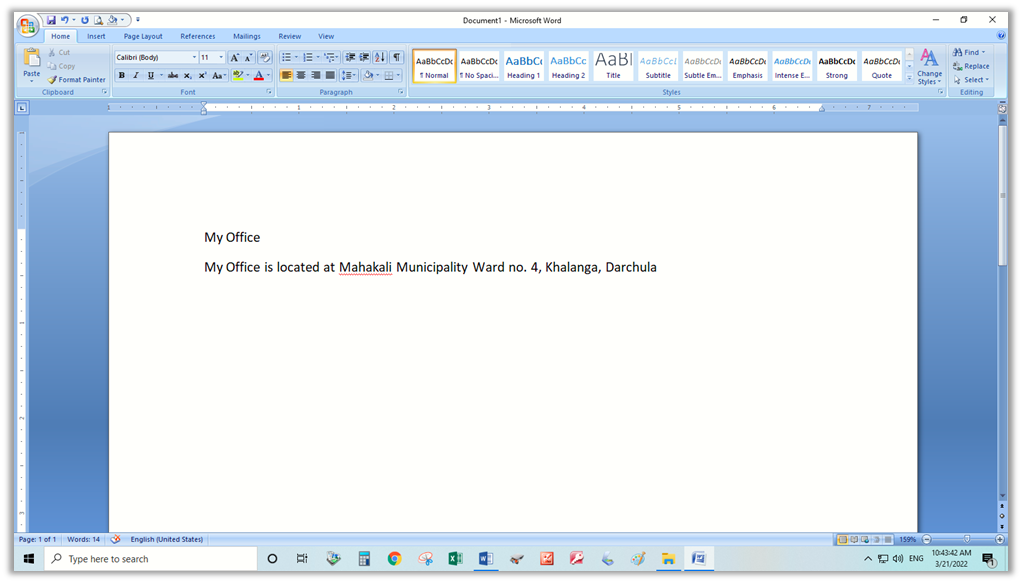
Task: Increase paragraph indent
Action: pyautogui.click(x=364, y=57)
